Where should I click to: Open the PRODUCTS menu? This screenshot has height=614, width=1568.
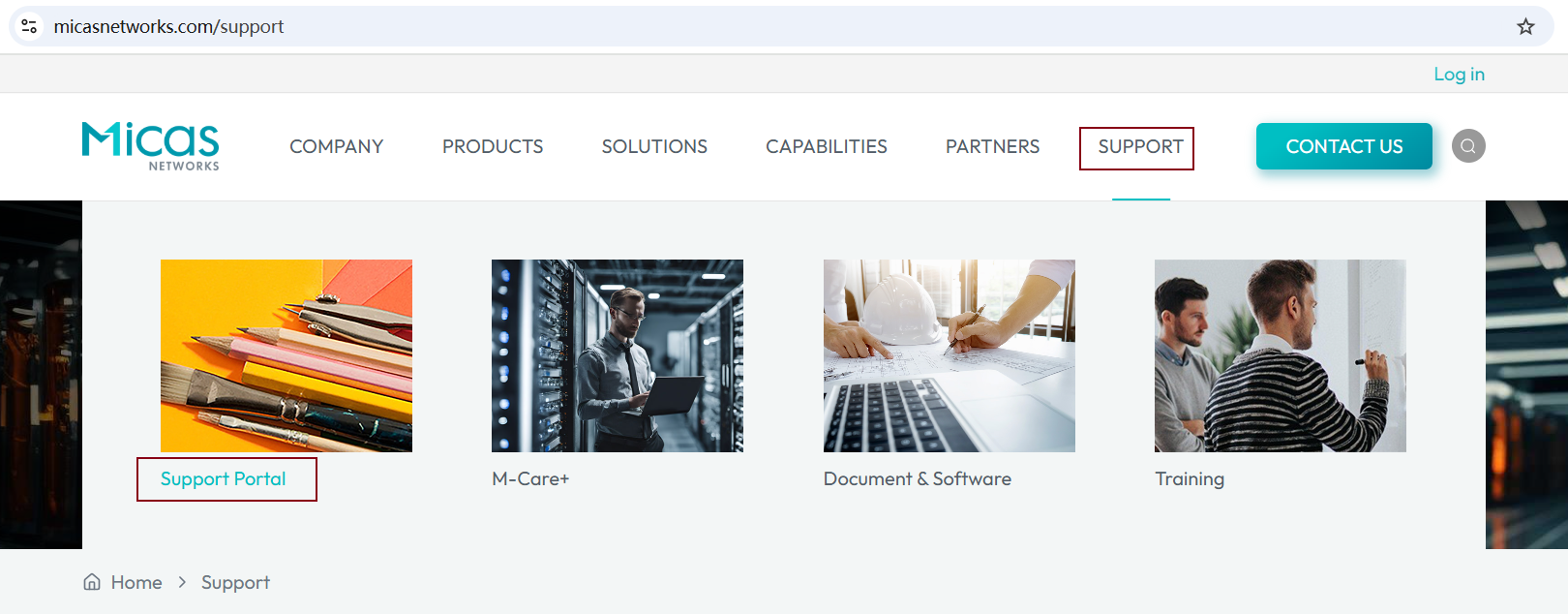point(493,146)
